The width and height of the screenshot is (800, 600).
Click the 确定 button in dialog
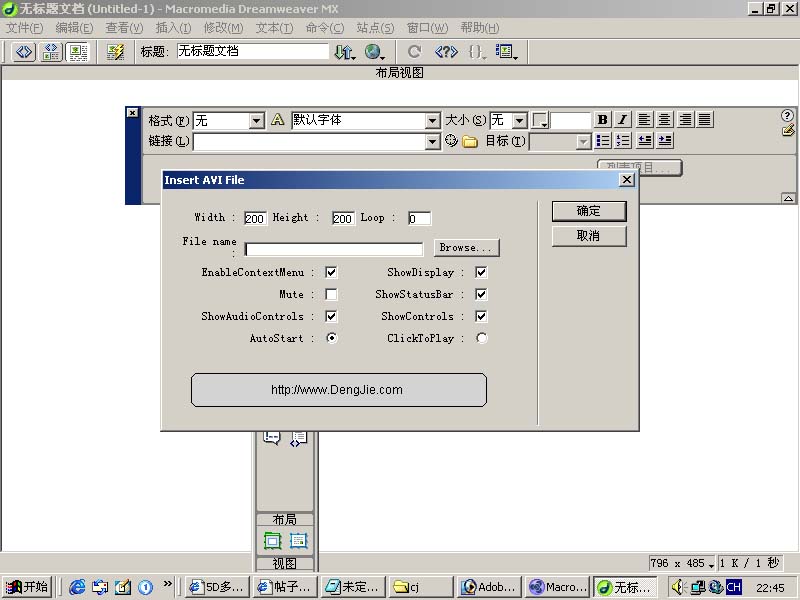(589, 211)
